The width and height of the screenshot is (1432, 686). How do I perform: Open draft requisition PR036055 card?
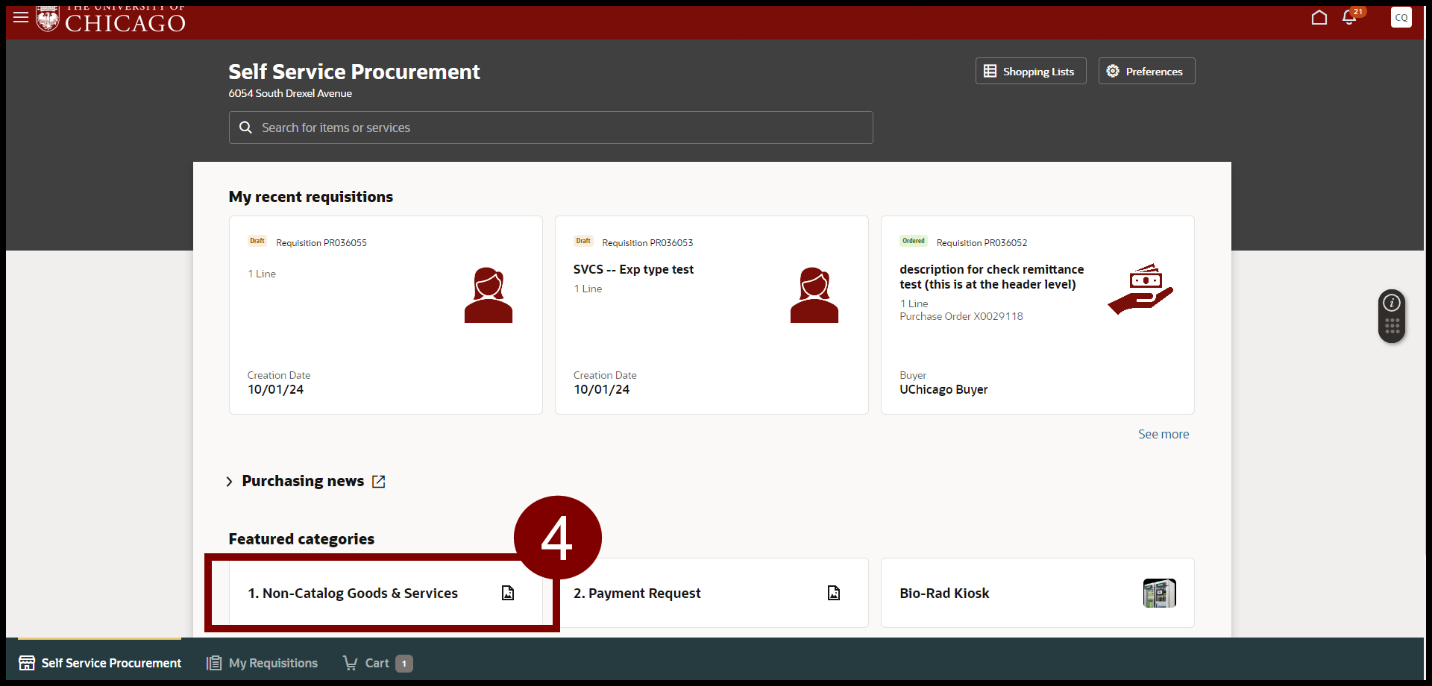pyautogui.click(x=385, y=315)
